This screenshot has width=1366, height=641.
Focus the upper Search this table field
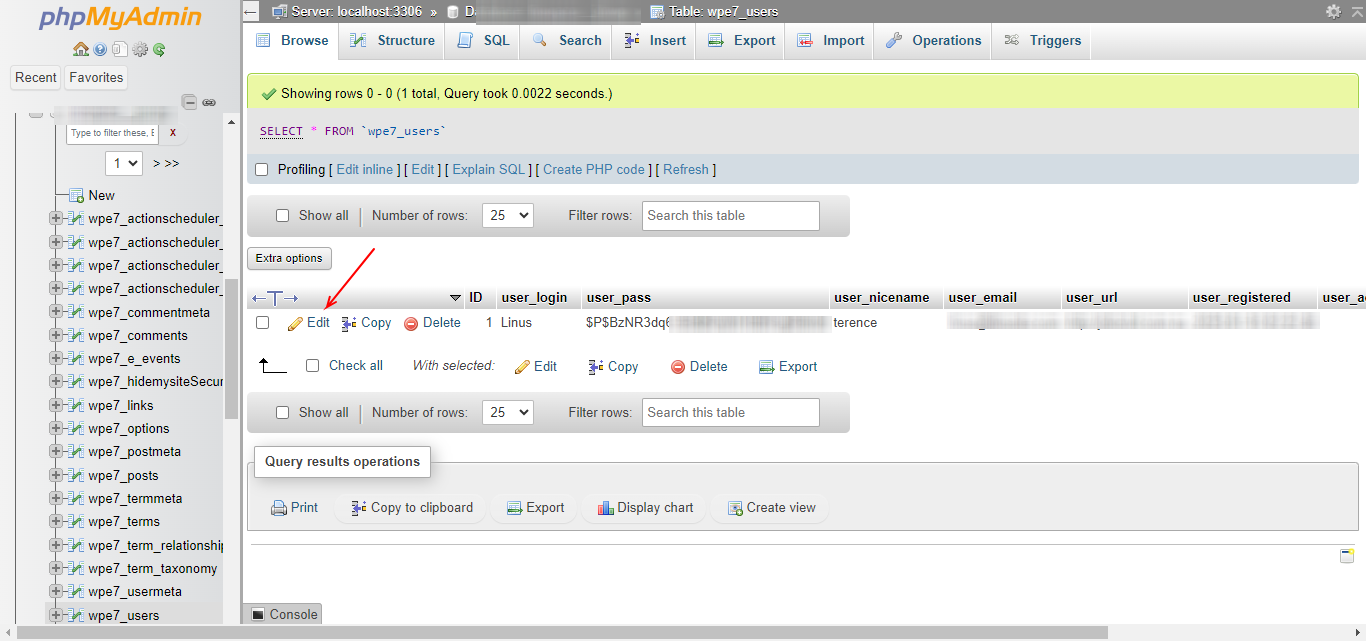(731, 216)
